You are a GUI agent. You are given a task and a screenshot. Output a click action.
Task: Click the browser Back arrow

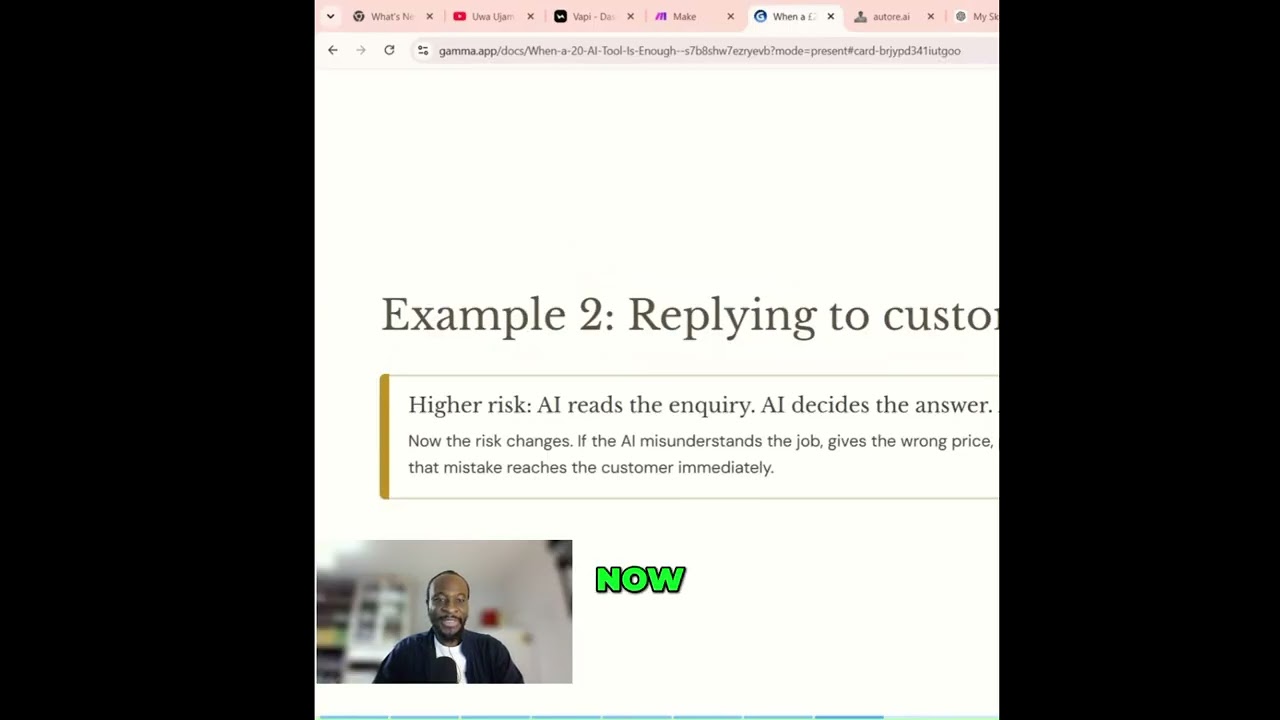333,50
